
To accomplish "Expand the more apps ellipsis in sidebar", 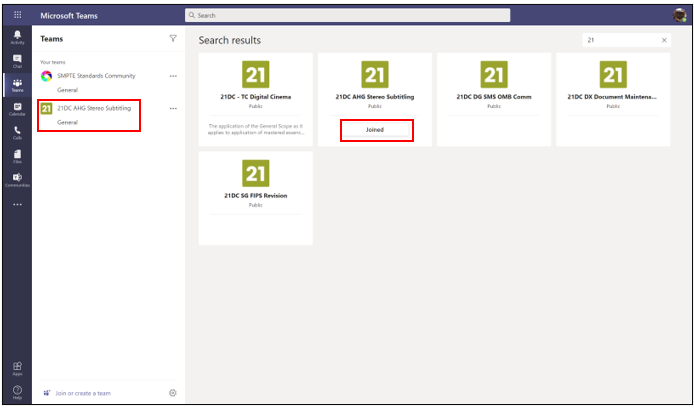I will 17,204.
